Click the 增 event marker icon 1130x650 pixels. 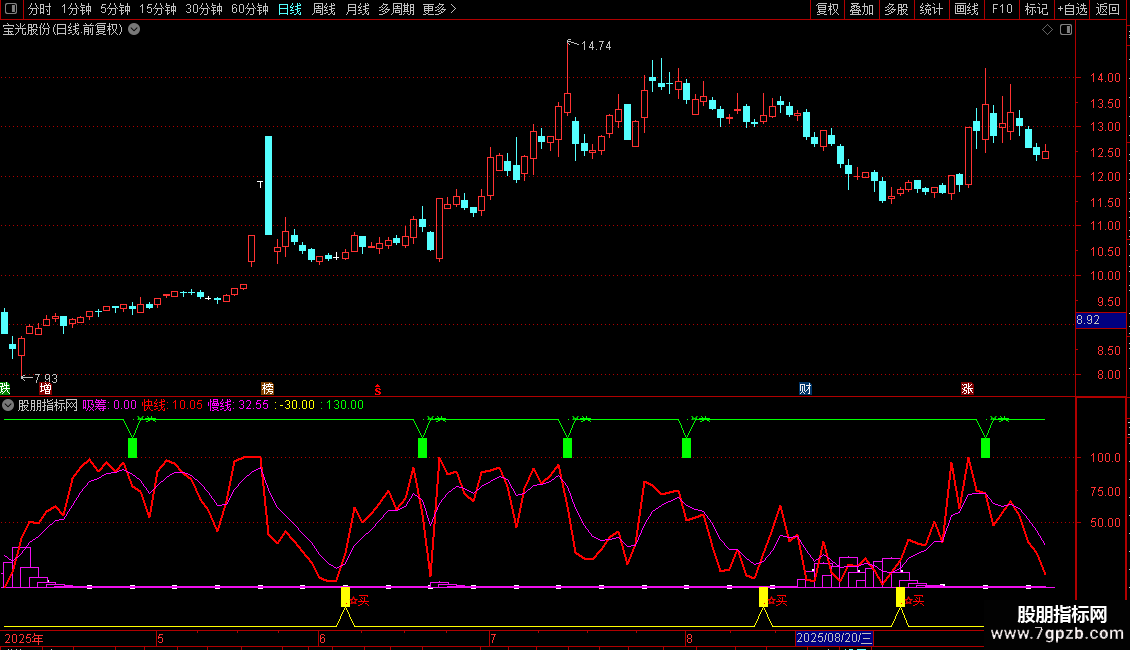coord(45,388)
